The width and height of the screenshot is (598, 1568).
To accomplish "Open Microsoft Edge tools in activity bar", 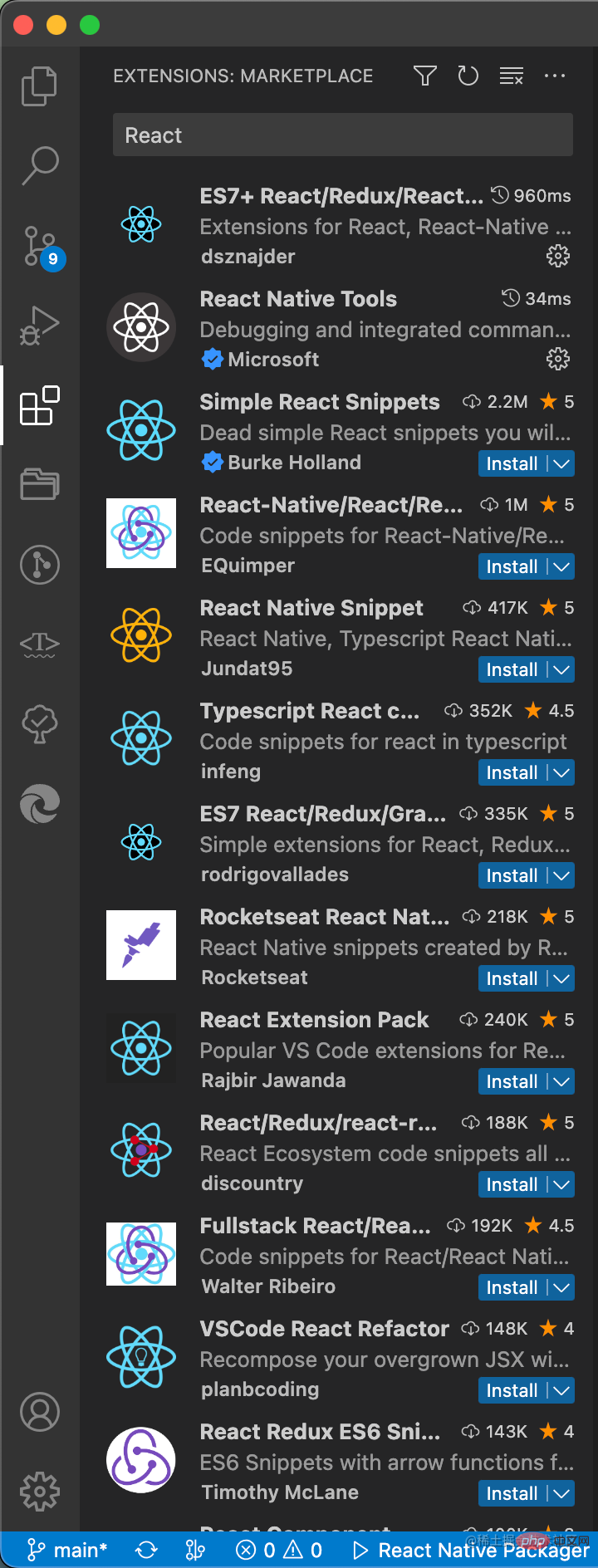I will pos(39,804).
